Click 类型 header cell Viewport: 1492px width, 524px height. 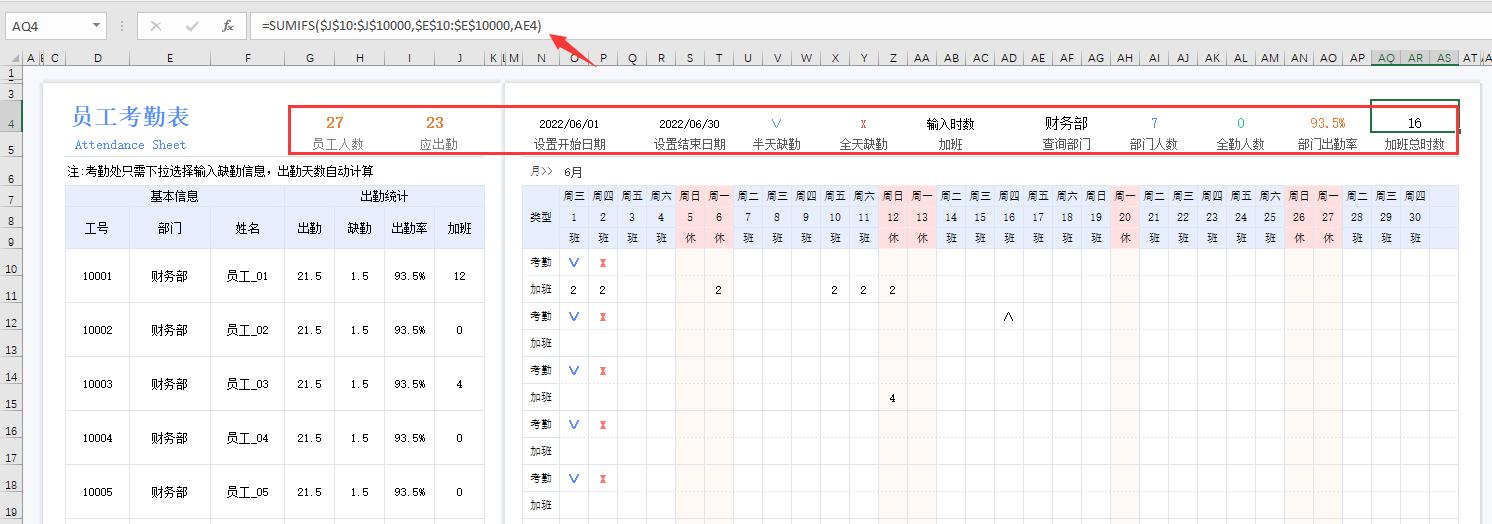(x=540, y=217)
